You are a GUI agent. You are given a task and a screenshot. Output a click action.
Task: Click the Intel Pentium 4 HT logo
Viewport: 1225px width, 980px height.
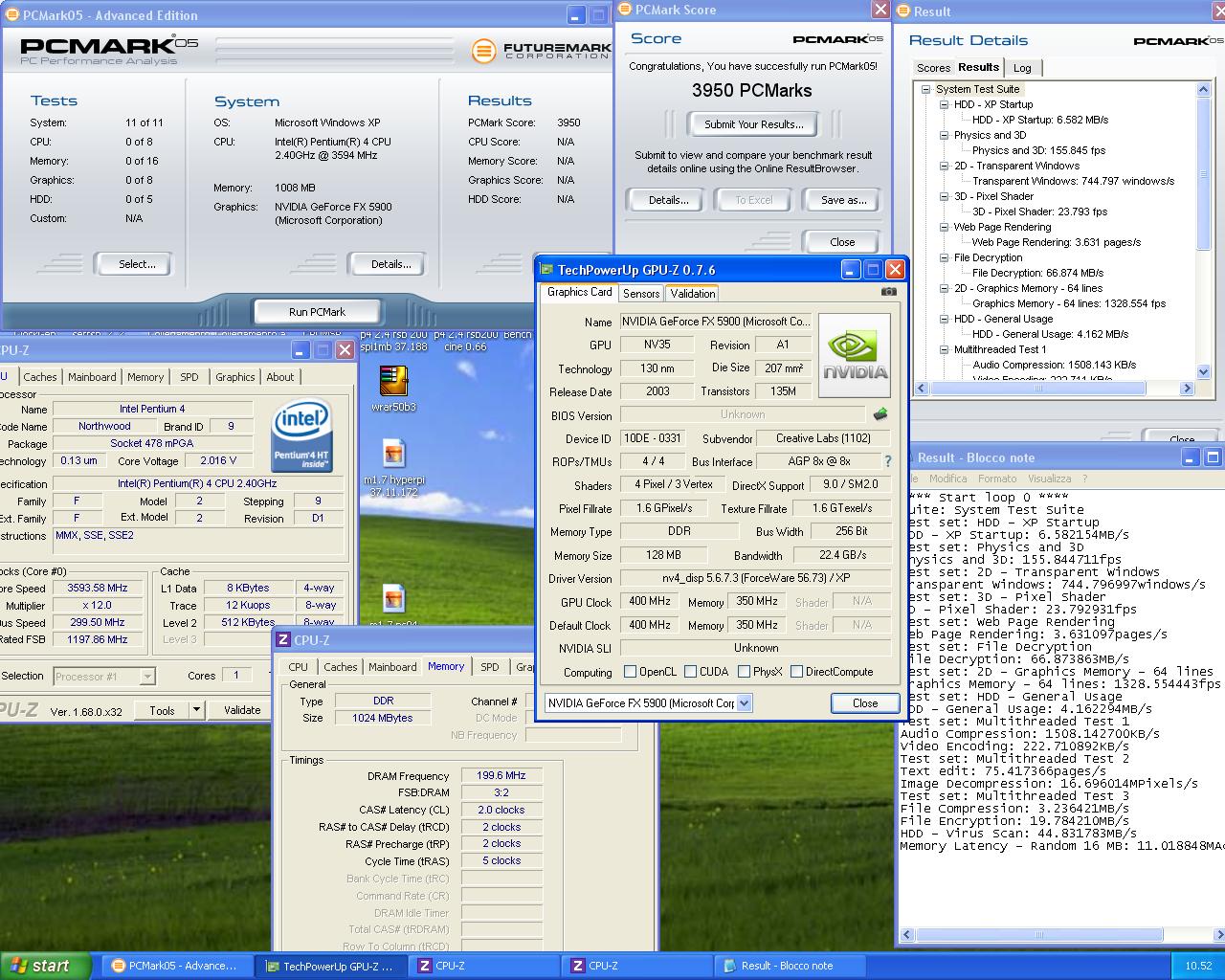point(302,435)
